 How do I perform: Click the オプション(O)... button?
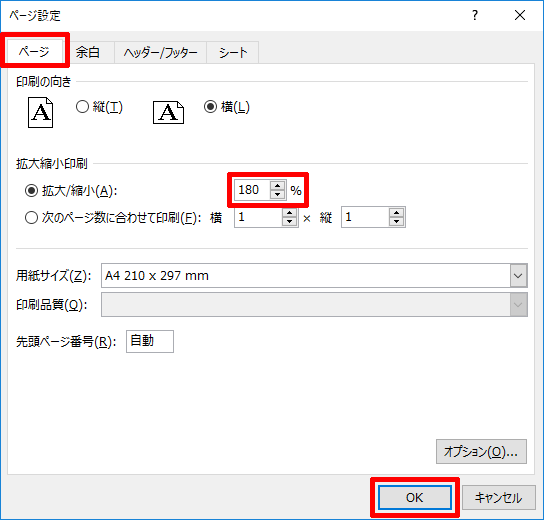(481, 452)
